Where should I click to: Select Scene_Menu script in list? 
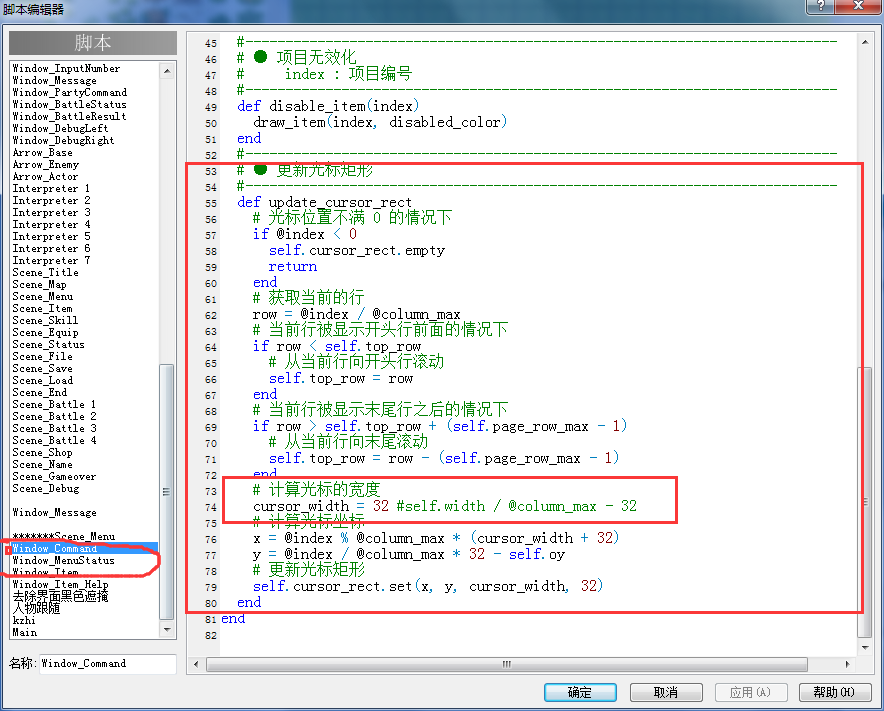point(43,296)
